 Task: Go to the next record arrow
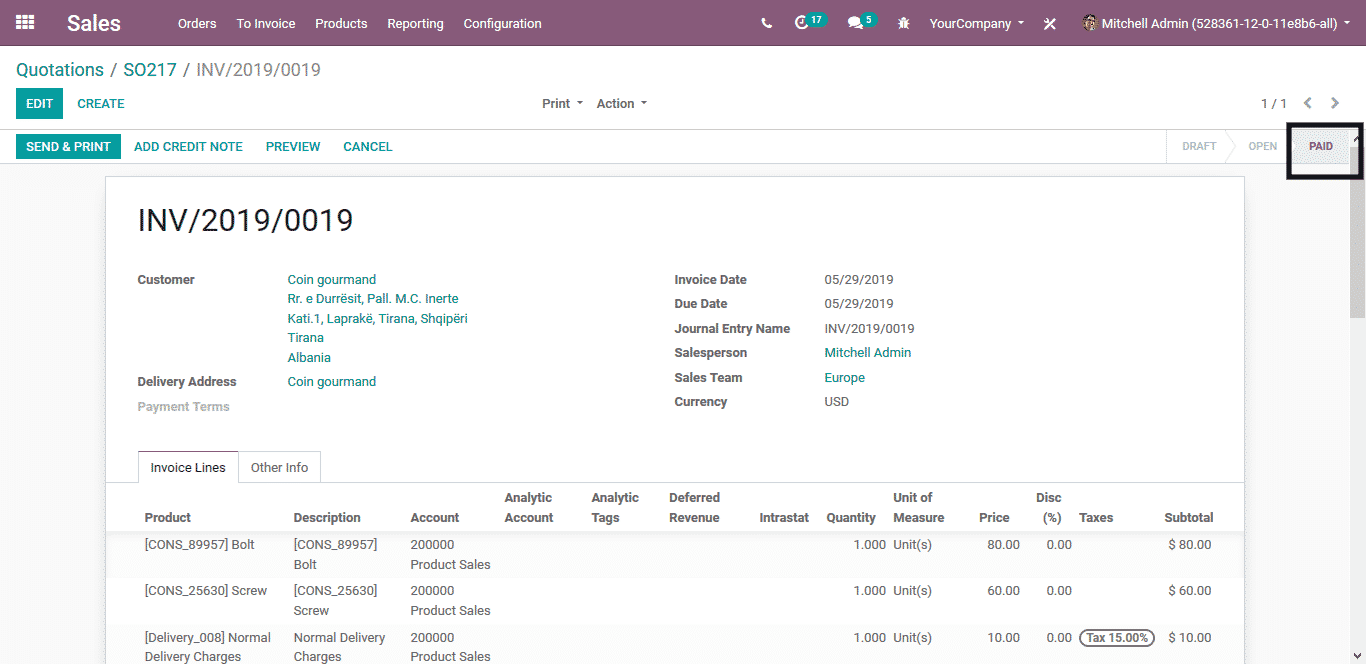[x=1335, y=103]
